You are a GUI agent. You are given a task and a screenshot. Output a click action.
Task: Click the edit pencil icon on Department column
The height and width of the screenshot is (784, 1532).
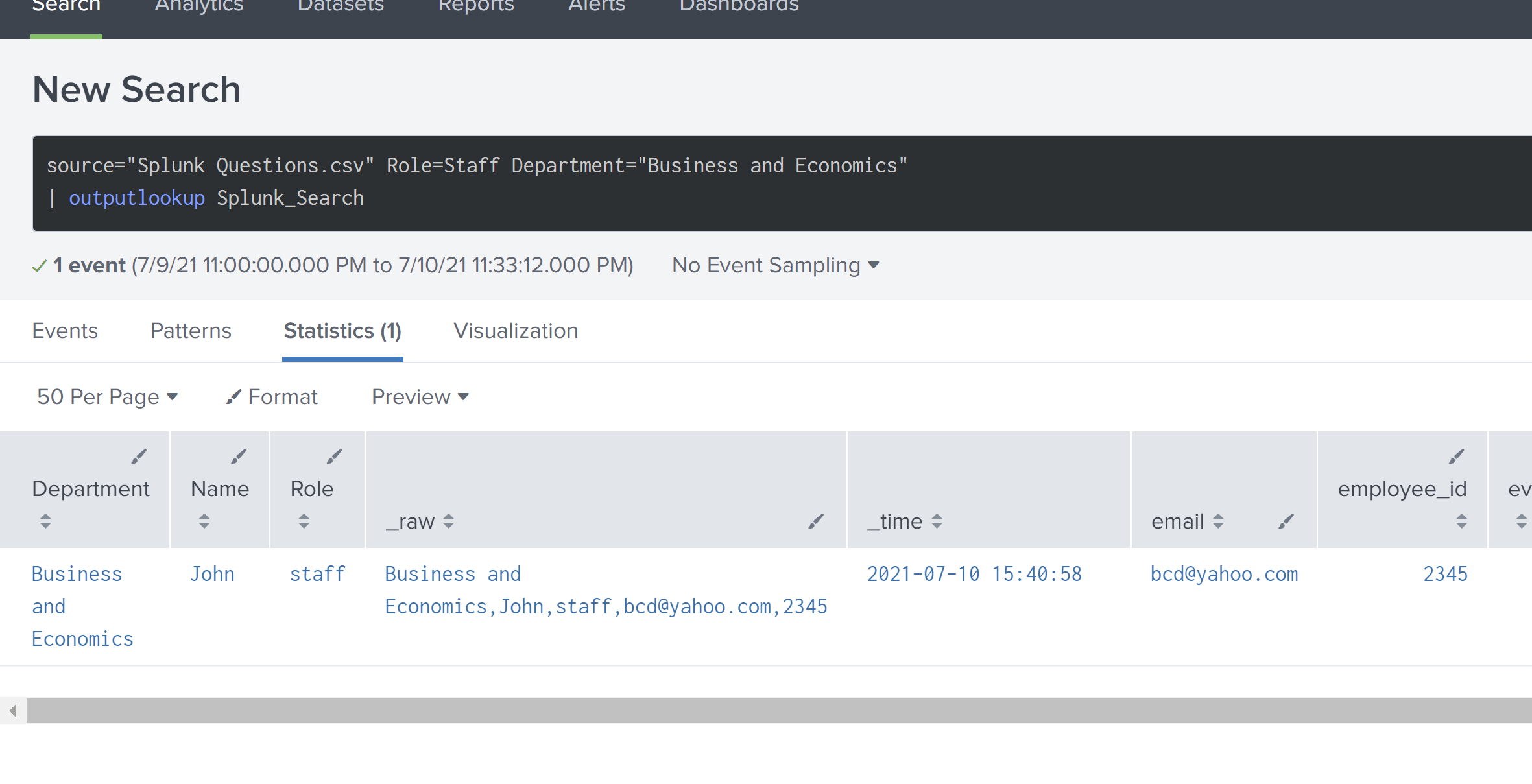(x=138, y=456)
